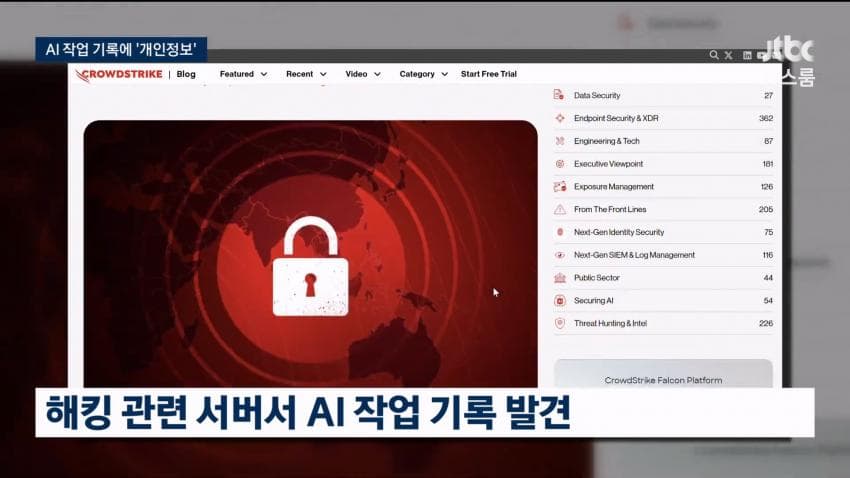Open the LinkedIn social icon
The width and height of the screenshot is (850, 478).
(x=747, y=55)
